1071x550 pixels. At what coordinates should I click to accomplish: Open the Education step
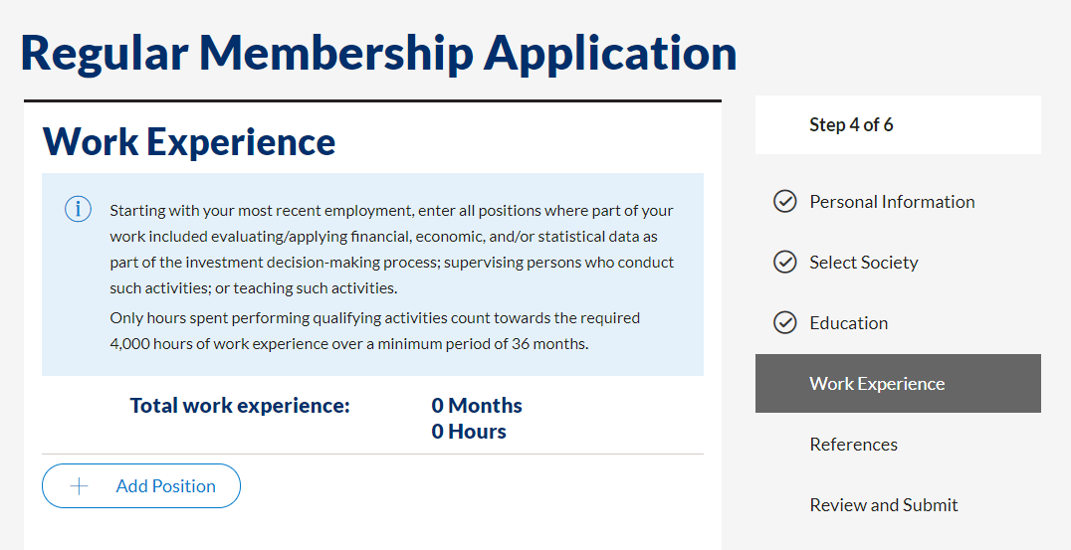pyautogui.click(x=848, y=322)
